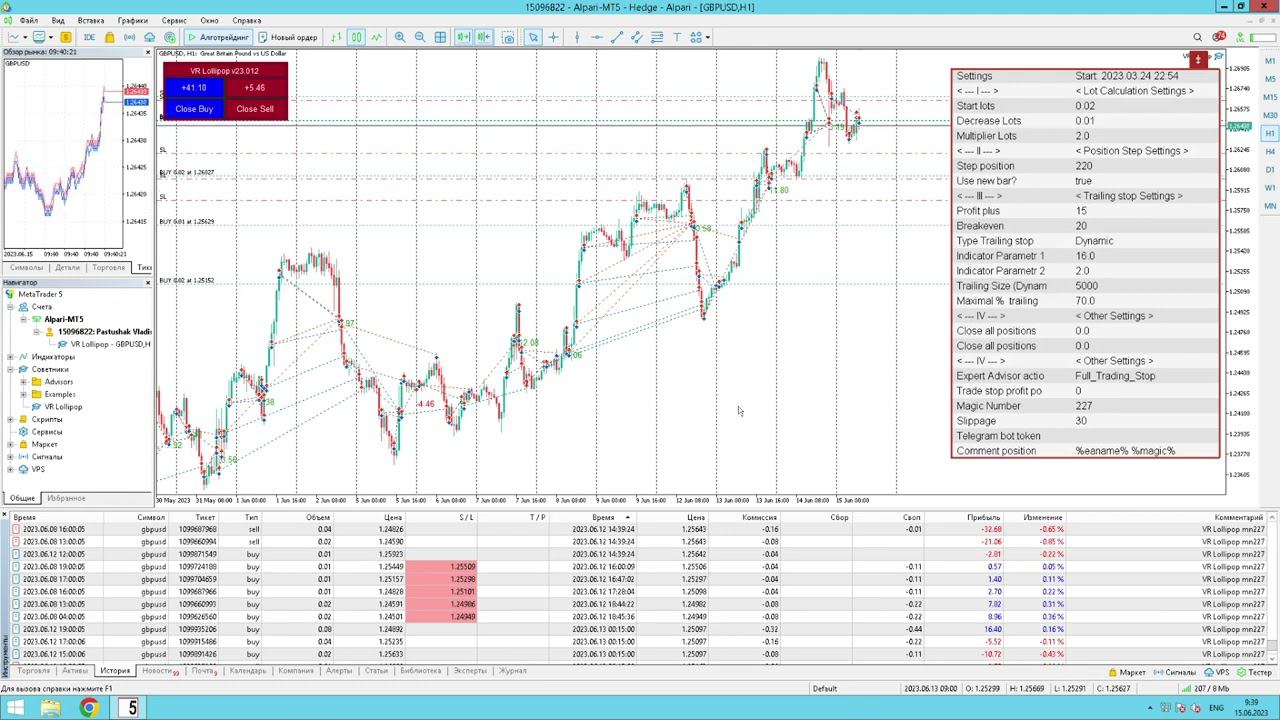
Task: Click the Google Chrome taskbar icon
Action: click(89, 708)
